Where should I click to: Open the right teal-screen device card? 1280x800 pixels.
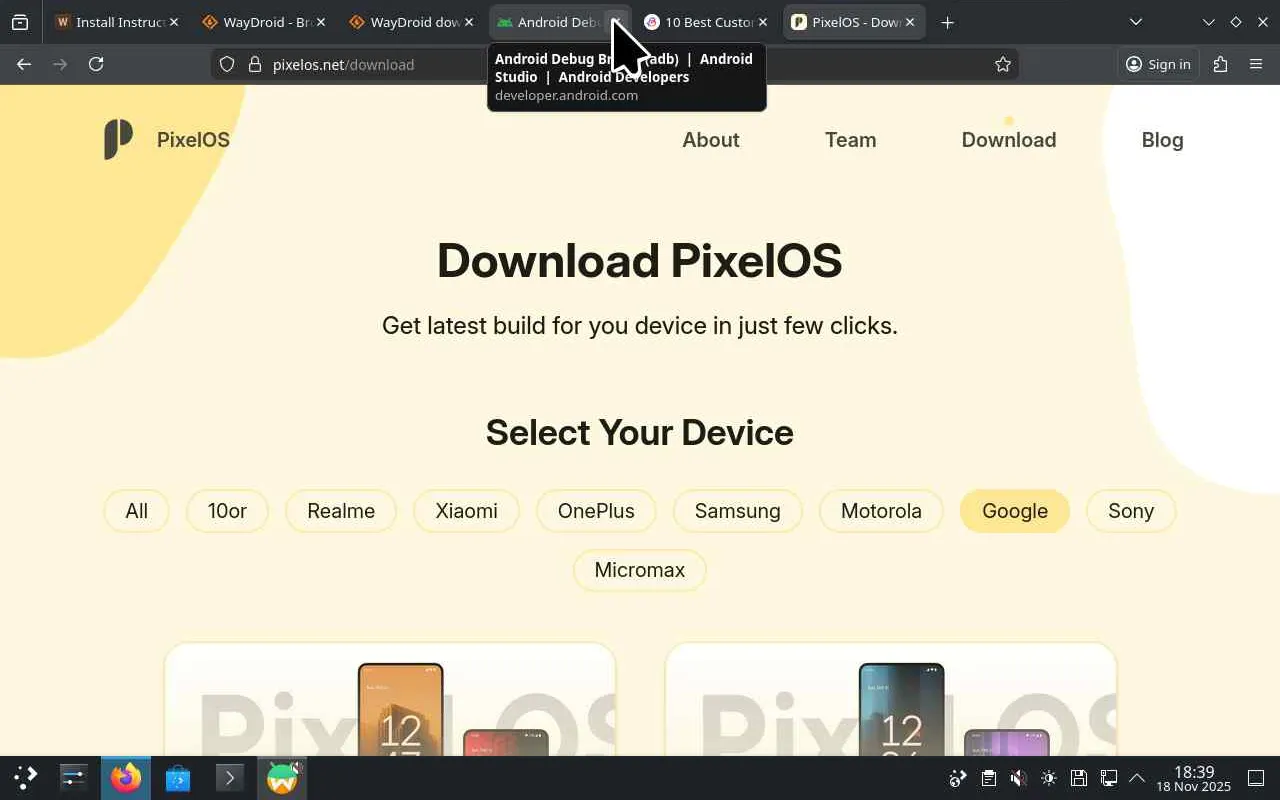(891, 699)
